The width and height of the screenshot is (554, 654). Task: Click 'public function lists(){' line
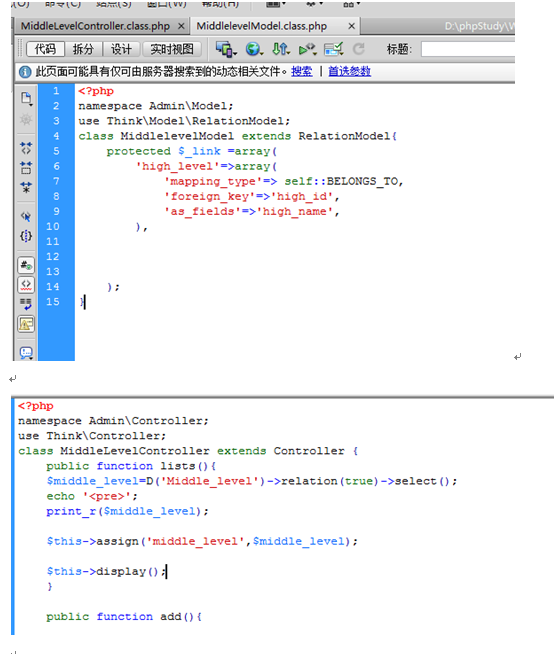131,466
